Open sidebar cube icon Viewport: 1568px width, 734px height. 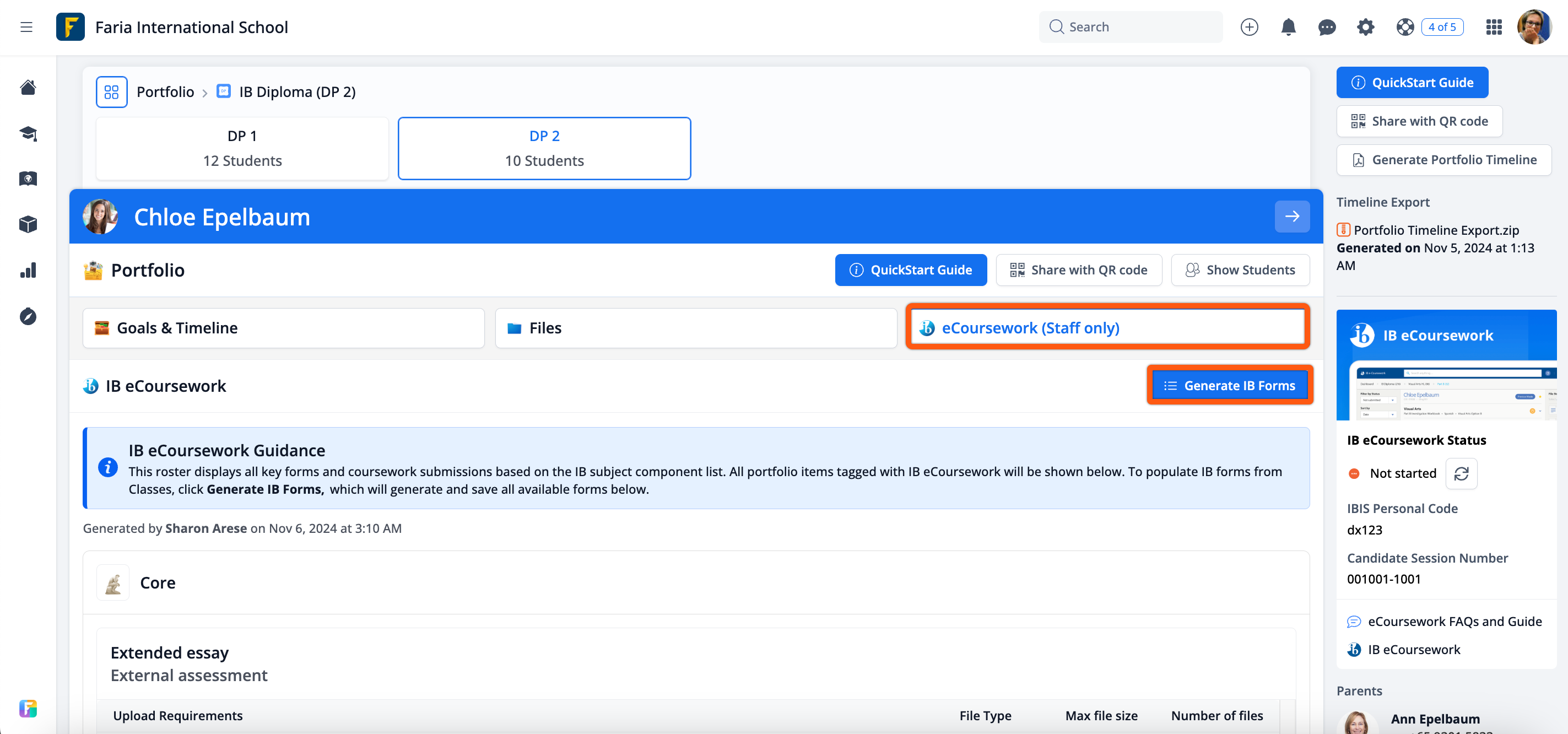(28, 224)
